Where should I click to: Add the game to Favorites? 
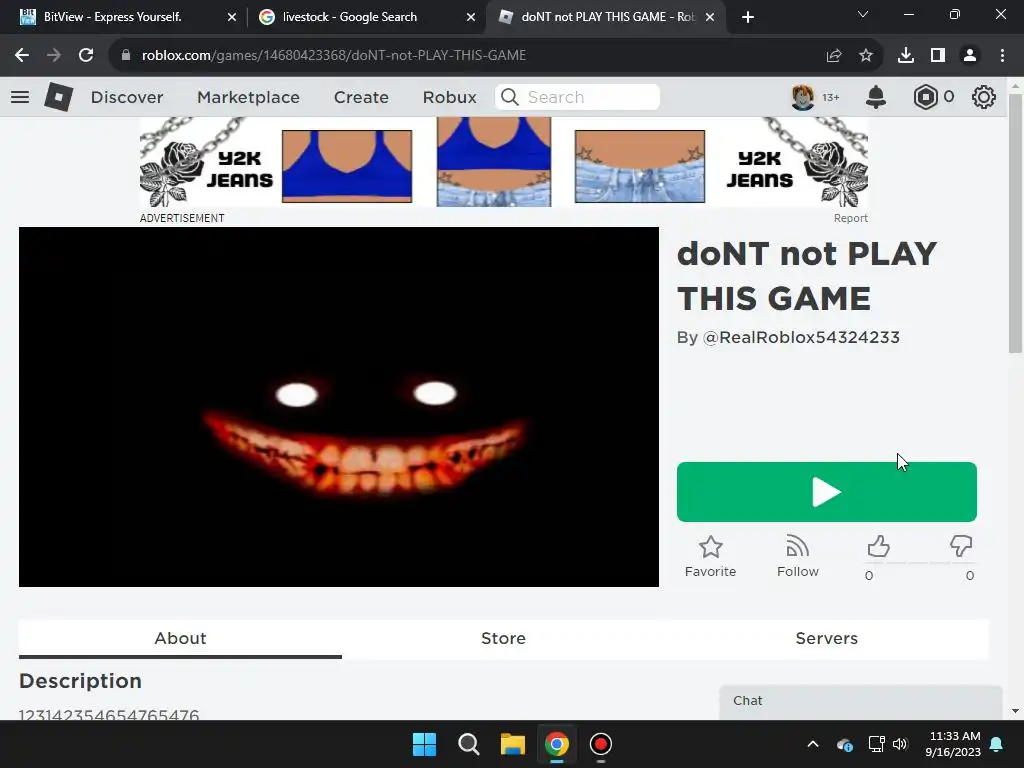(711, 556)
